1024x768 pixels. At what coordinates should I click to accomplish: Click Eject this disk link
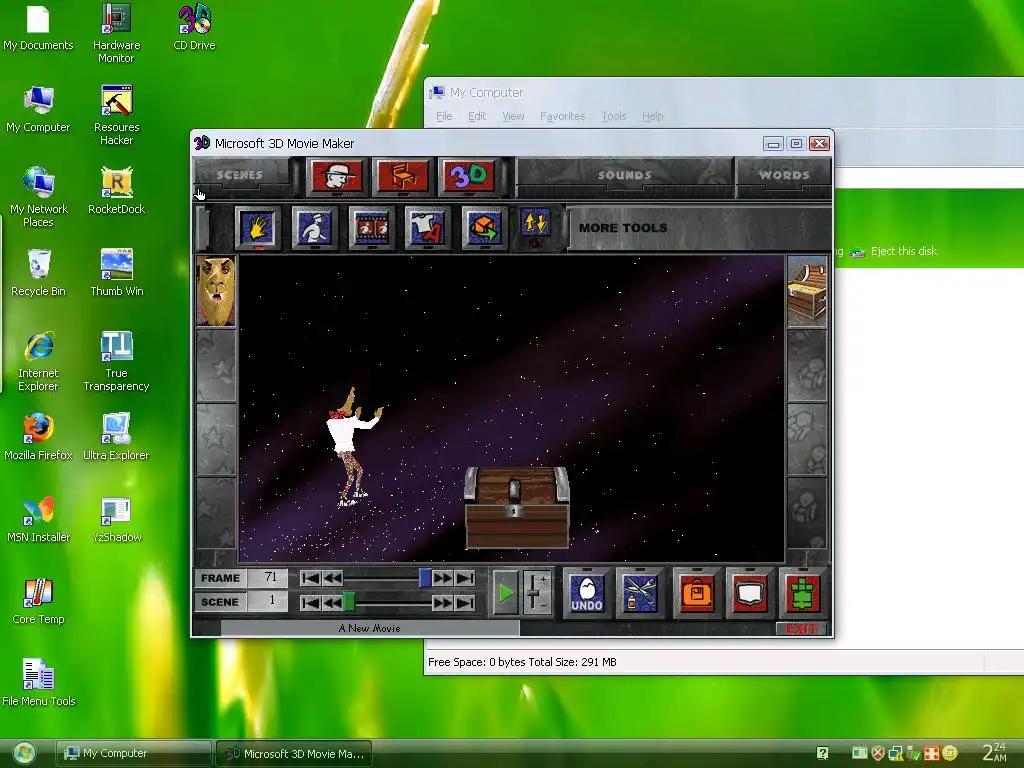coord(903,251)
